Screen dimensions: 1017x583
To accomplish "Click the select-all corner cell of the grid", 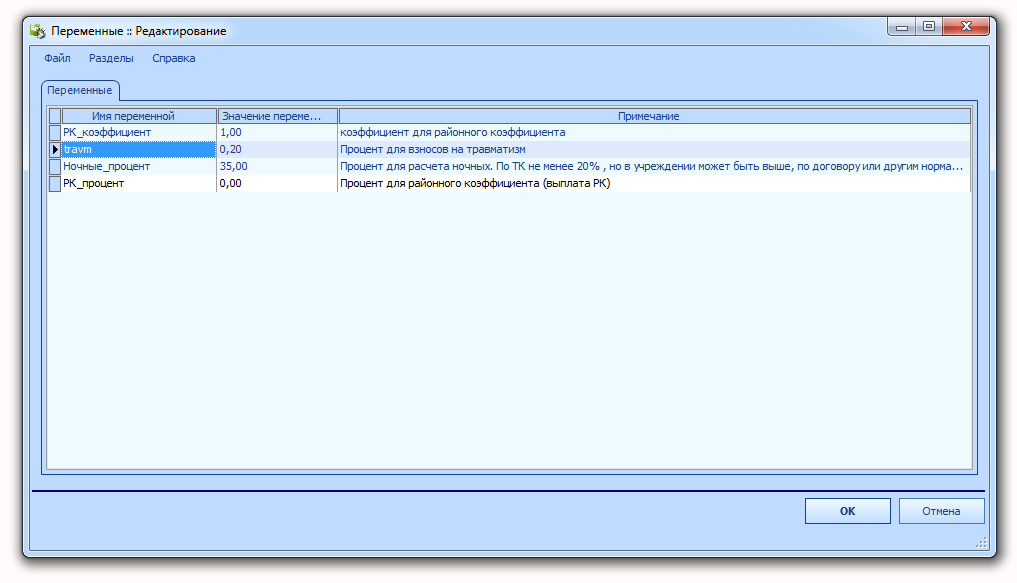I will 55,116.
